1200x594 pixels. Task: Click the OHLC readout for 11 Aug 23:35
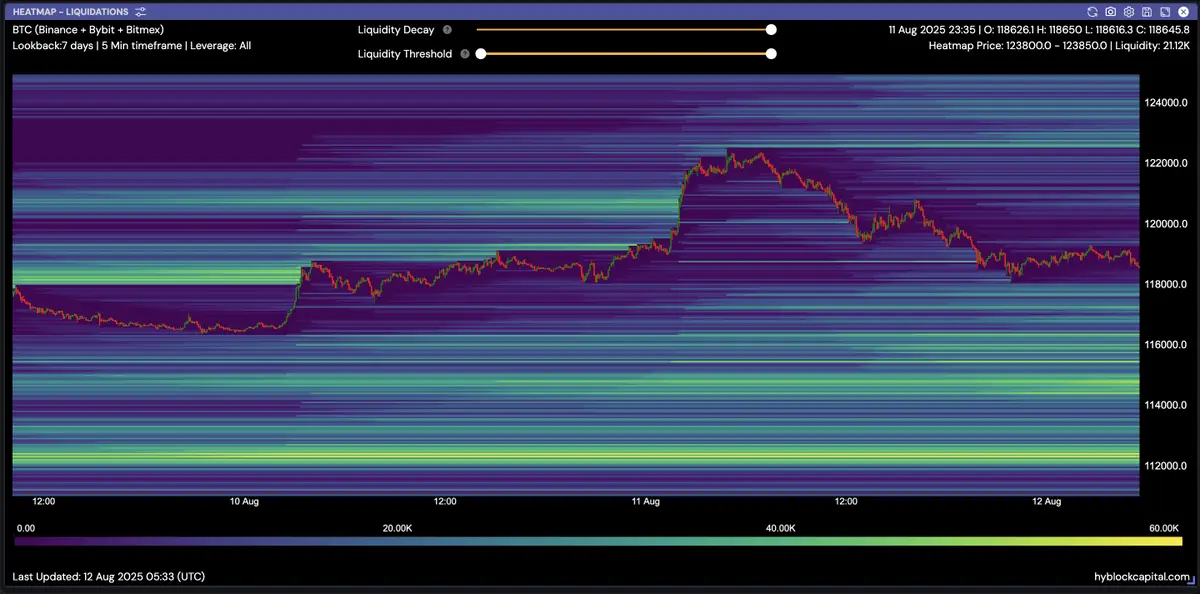pos(1038,30)
